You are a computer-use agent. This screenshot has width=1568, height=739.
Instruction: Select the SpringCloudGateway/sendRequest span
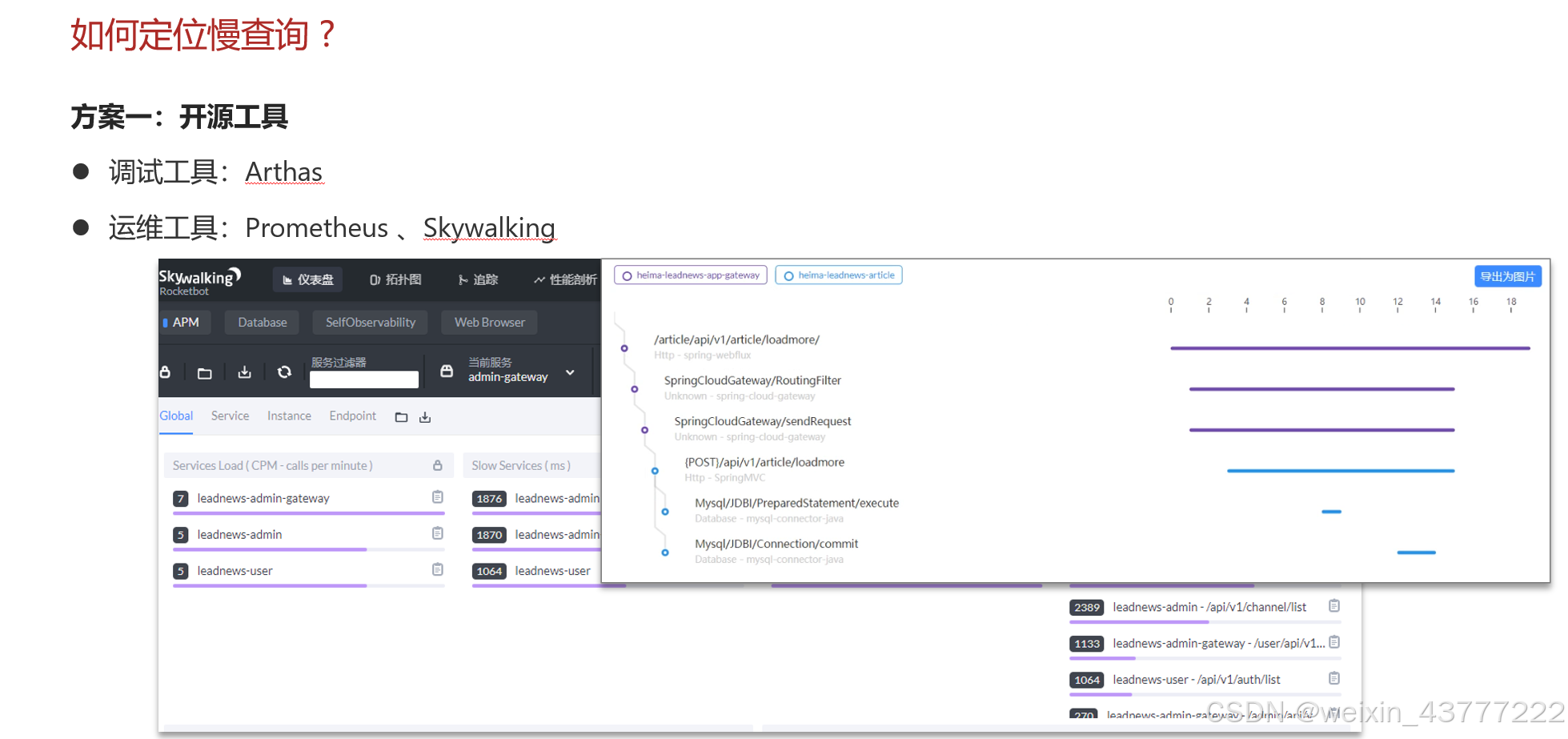click(x=763, y=421)
